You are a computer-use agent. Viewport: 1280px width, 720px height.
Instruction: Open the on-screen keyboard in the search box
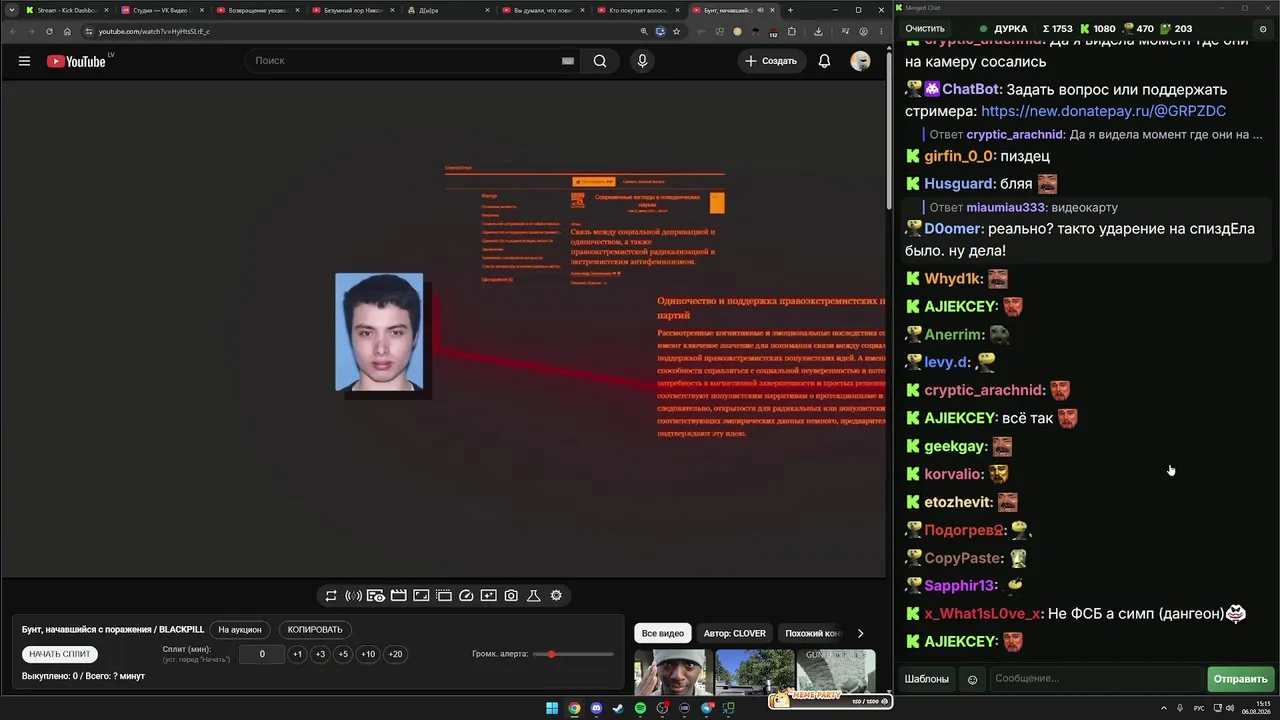[x=568, y=61]
